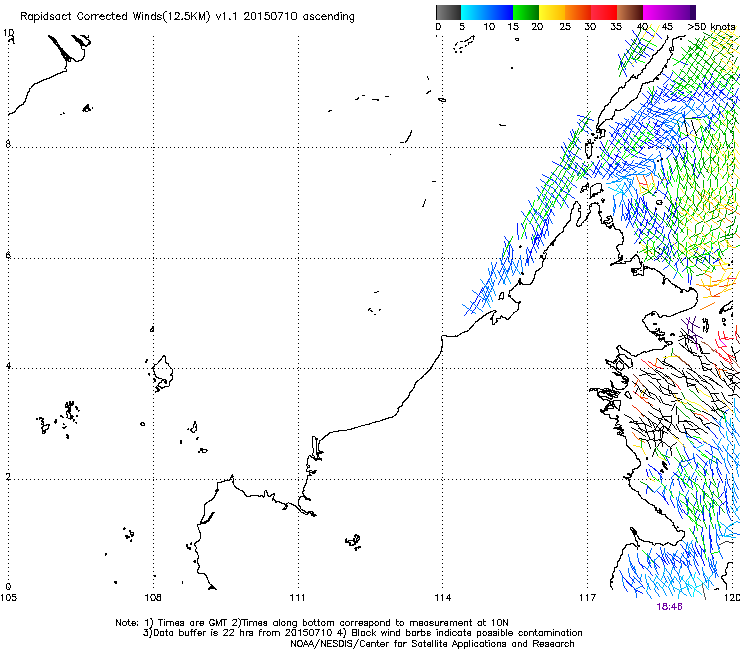Click the longitude label 114

tap(442, 598)
